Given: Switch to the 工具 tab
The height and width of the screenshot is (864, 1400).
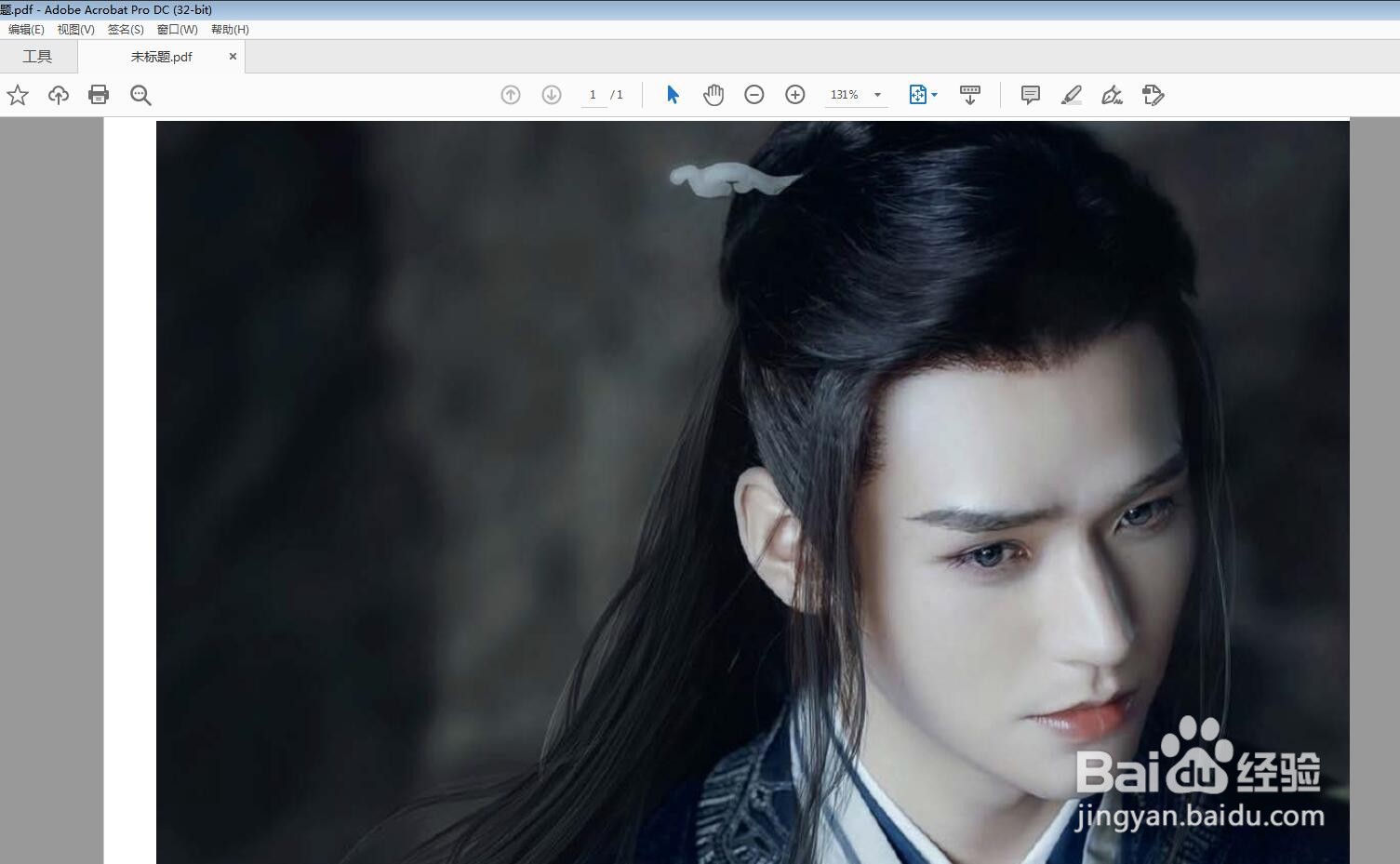Looking at the screenshot, I should click(37, 57).
